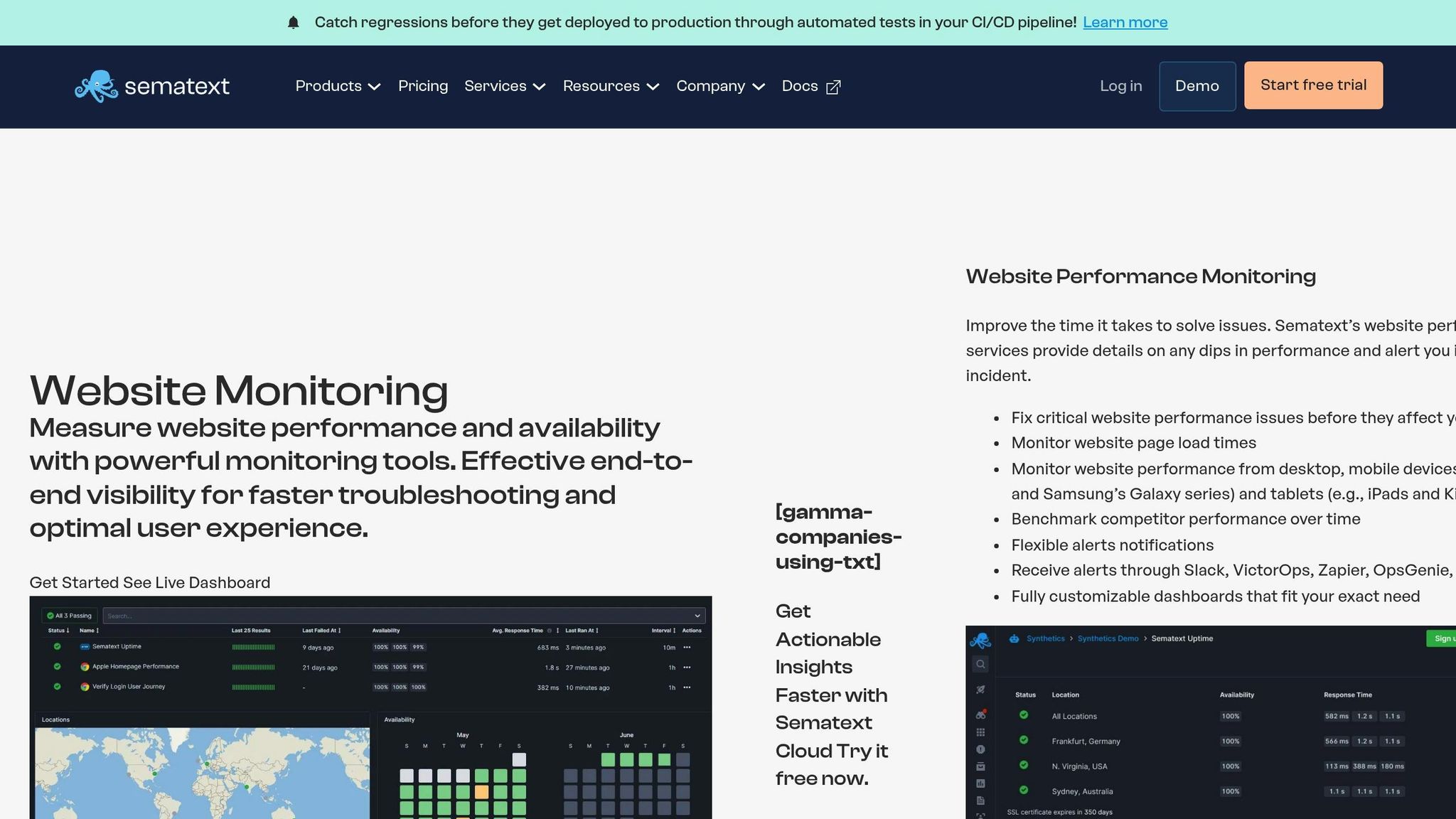The width and height of the screenshot is (1456, 819).
Task: Open the Company menu
Action: pos(720,86)
